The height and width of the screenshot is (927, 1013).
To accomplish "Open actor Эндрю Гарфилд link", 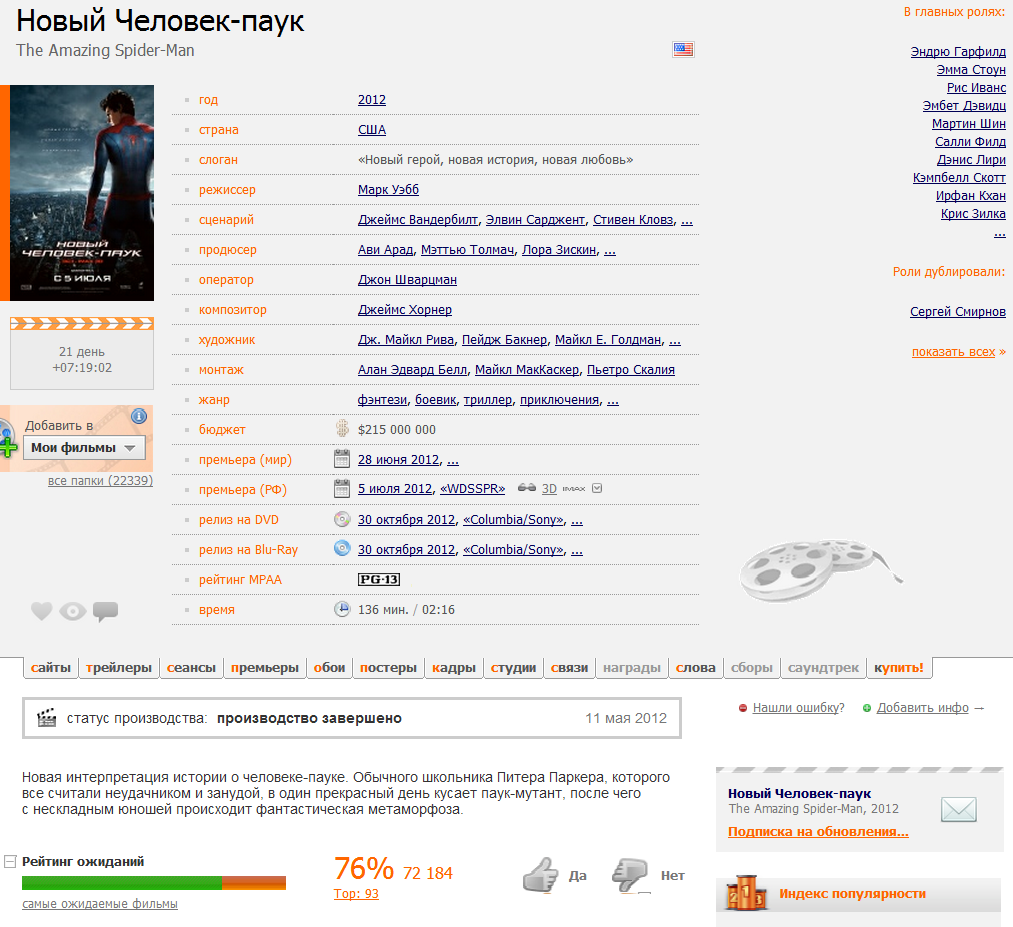I will click(x=958, y=52).
